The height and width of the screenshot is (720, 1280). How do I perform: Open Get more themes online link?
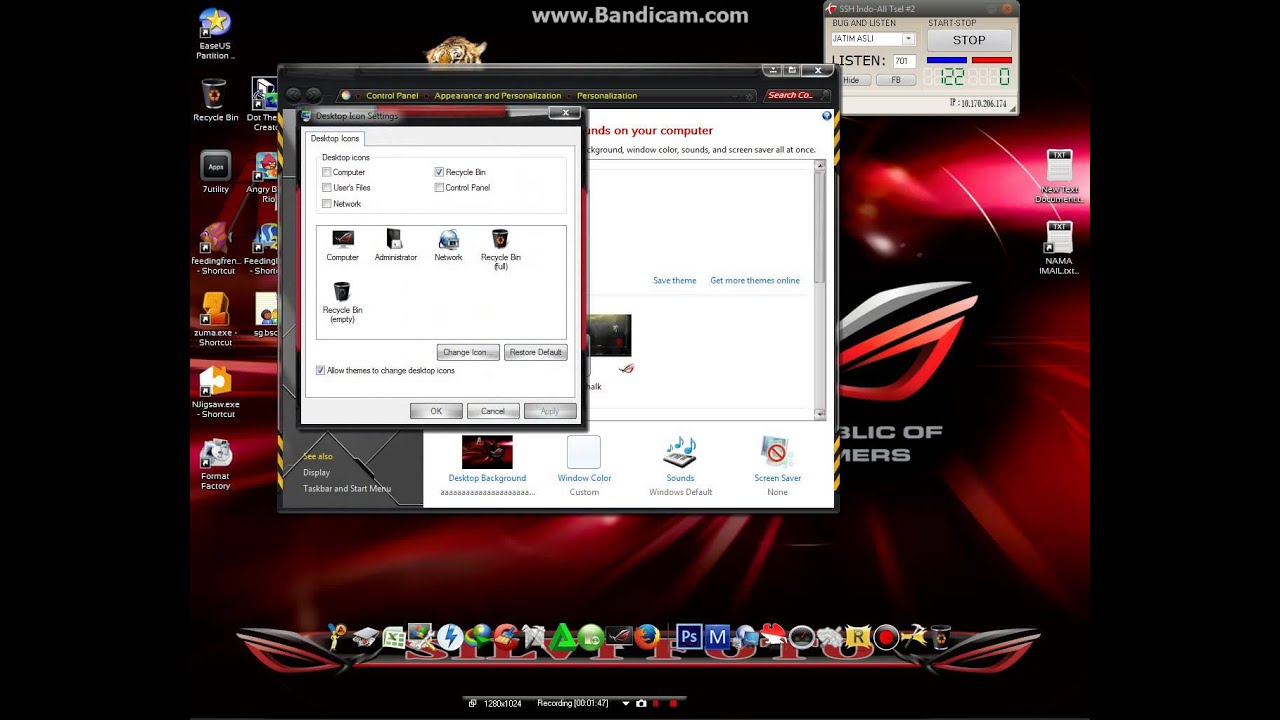[x=755, y=281]
